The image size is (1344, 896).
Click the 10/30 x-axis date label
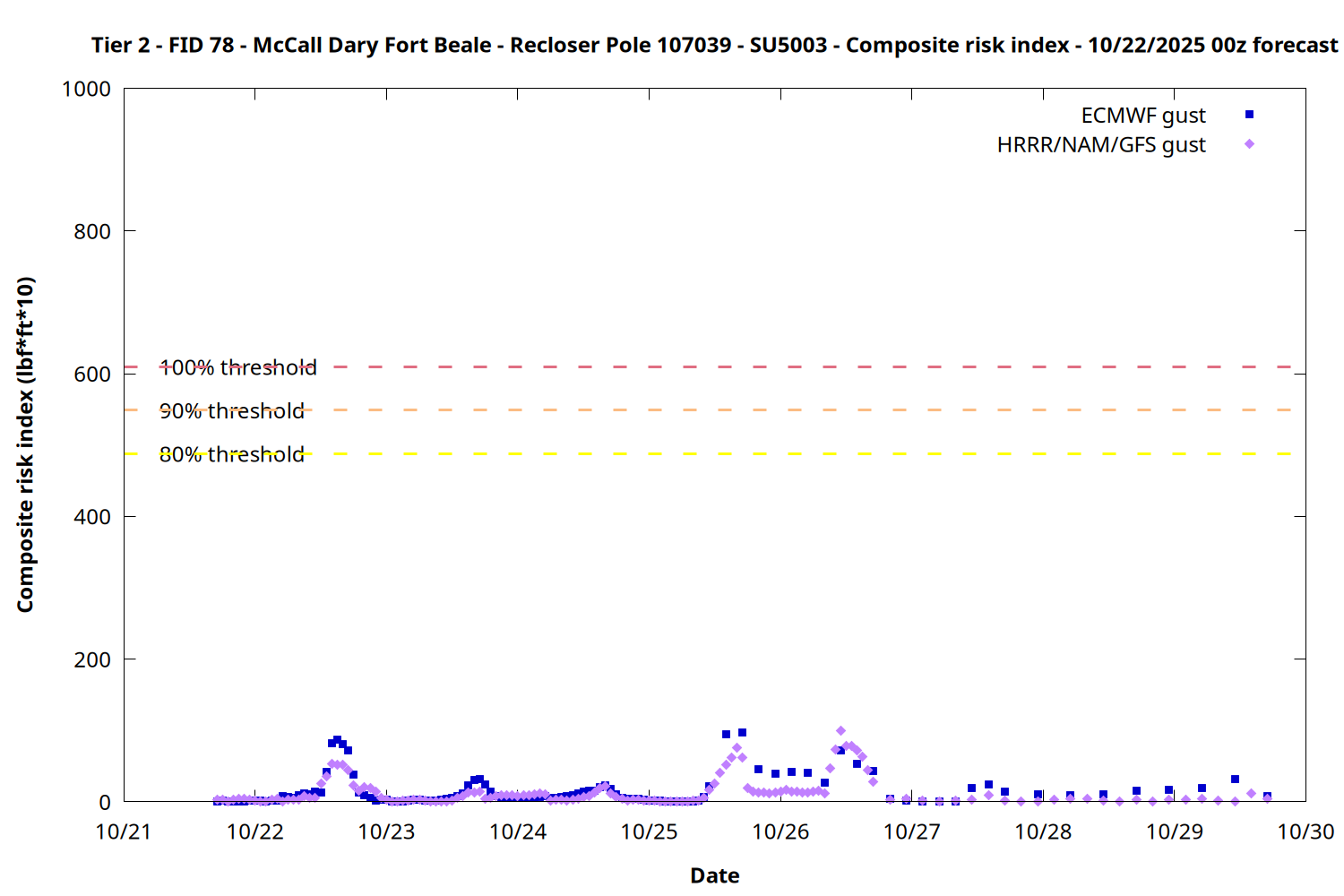click(x=1305, y=831)
